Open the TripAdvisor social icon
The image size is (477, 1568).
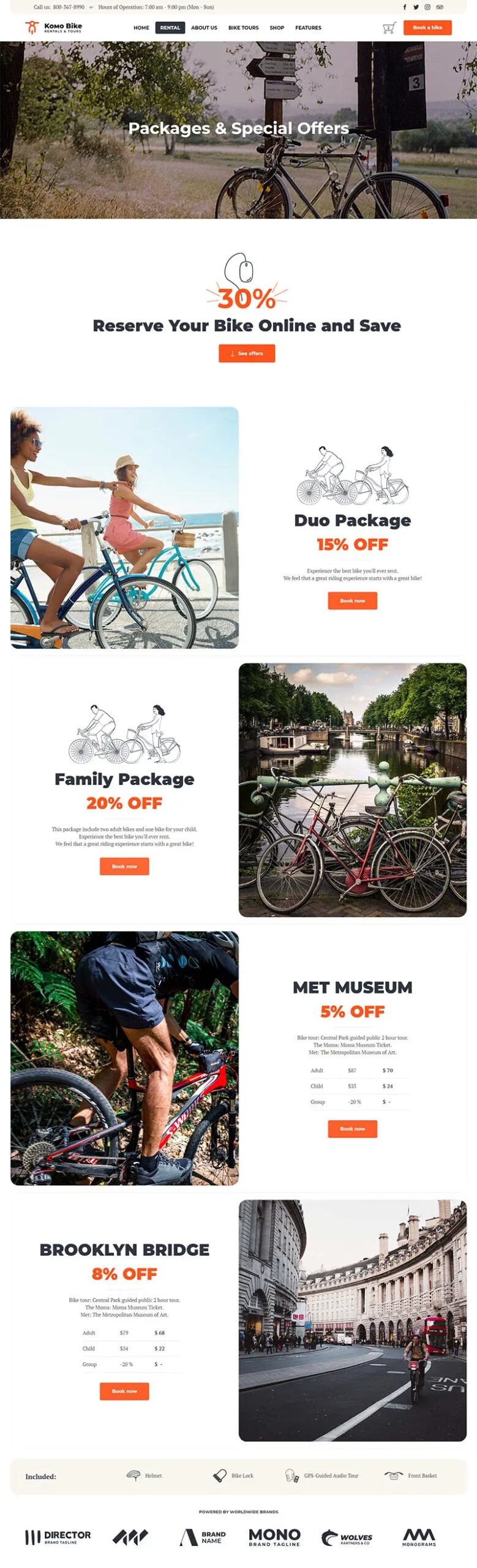[440, 7]
